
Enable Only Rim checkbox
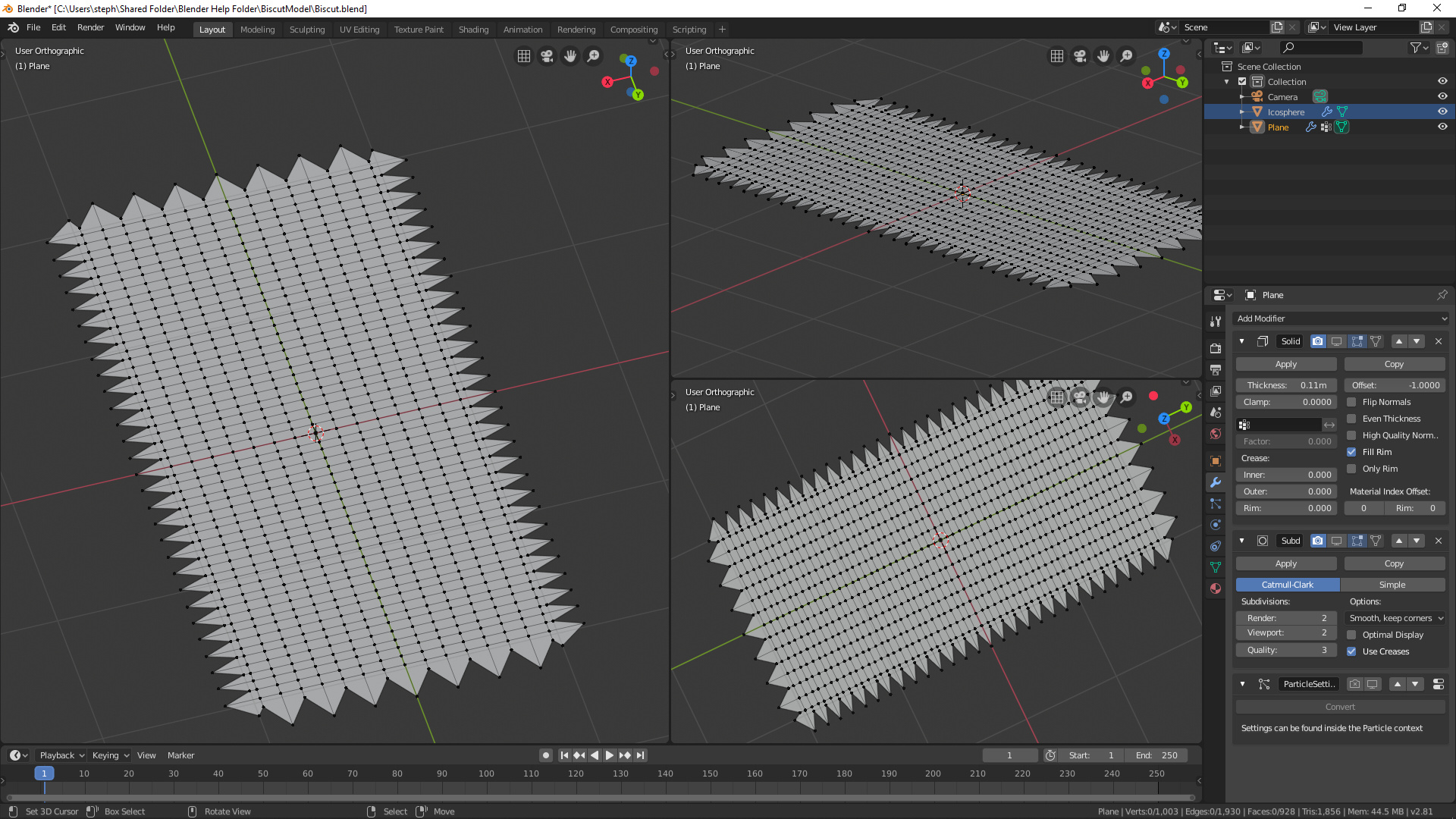coord(1351,469)
